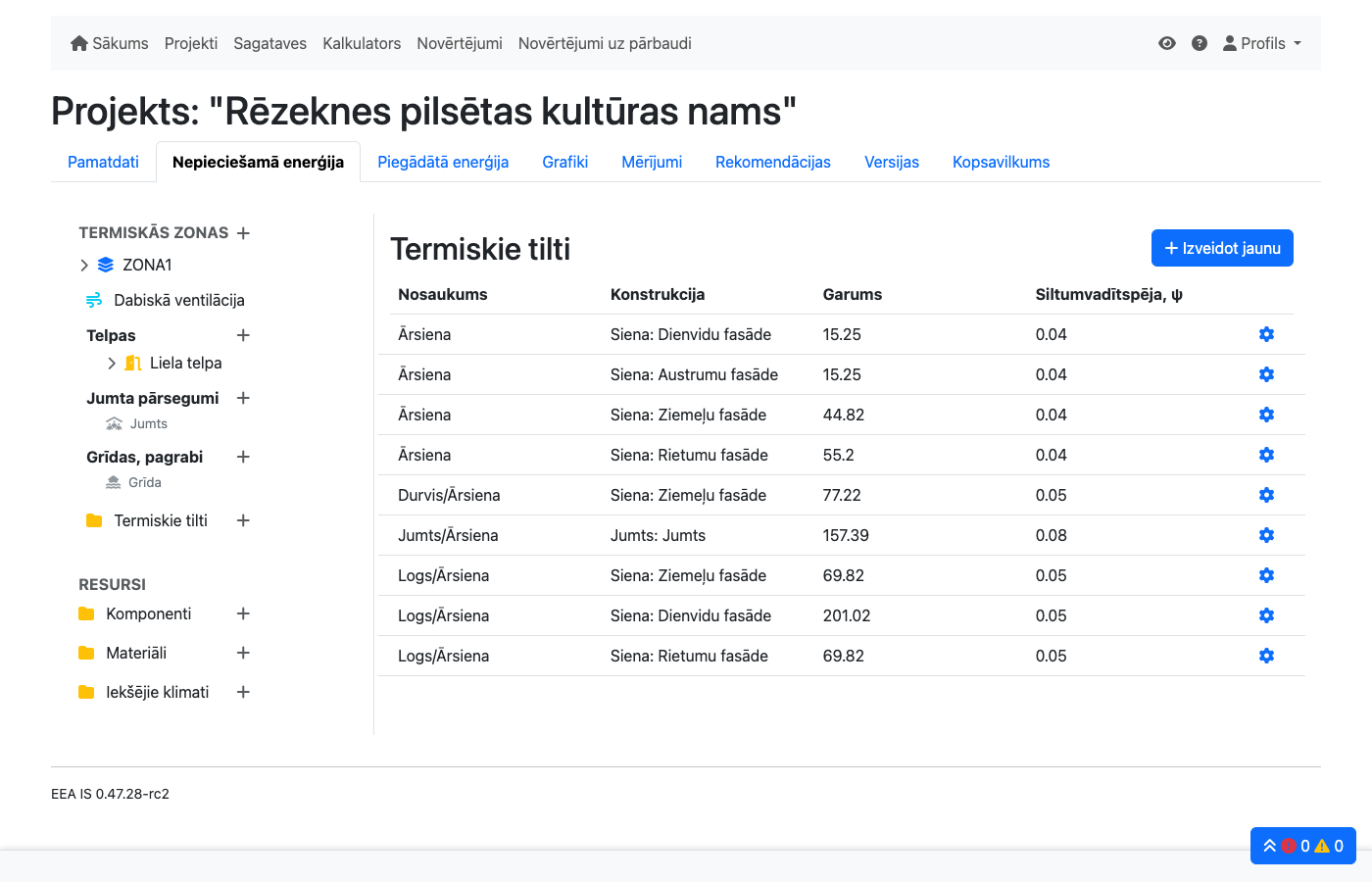Click the Izveidot jaunu button
Viewport: 1372px width, 882px height.
click(1222, 248)
